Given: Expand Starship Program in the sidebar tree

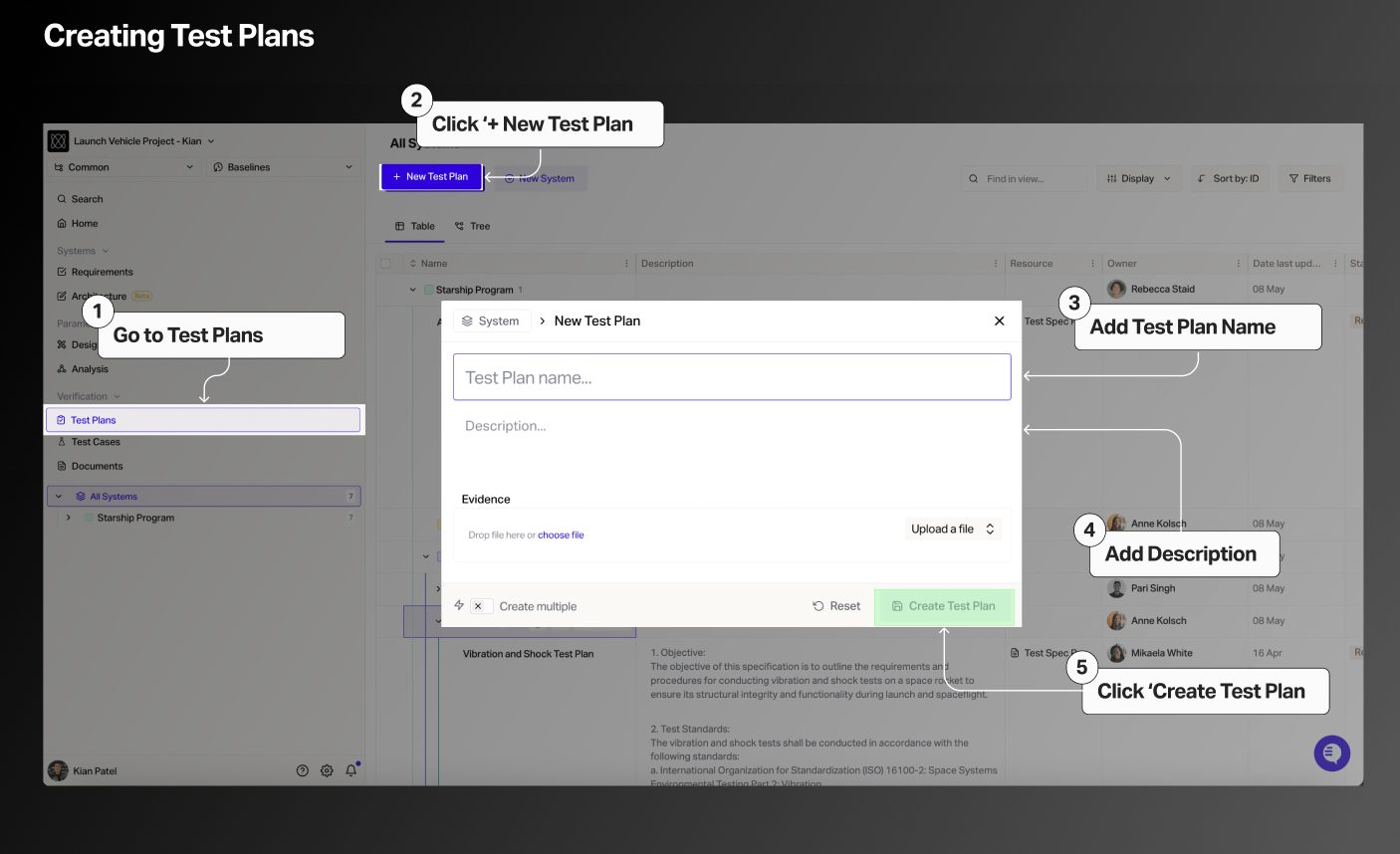Looking at the screenshot, I should (x=68, y=518).
